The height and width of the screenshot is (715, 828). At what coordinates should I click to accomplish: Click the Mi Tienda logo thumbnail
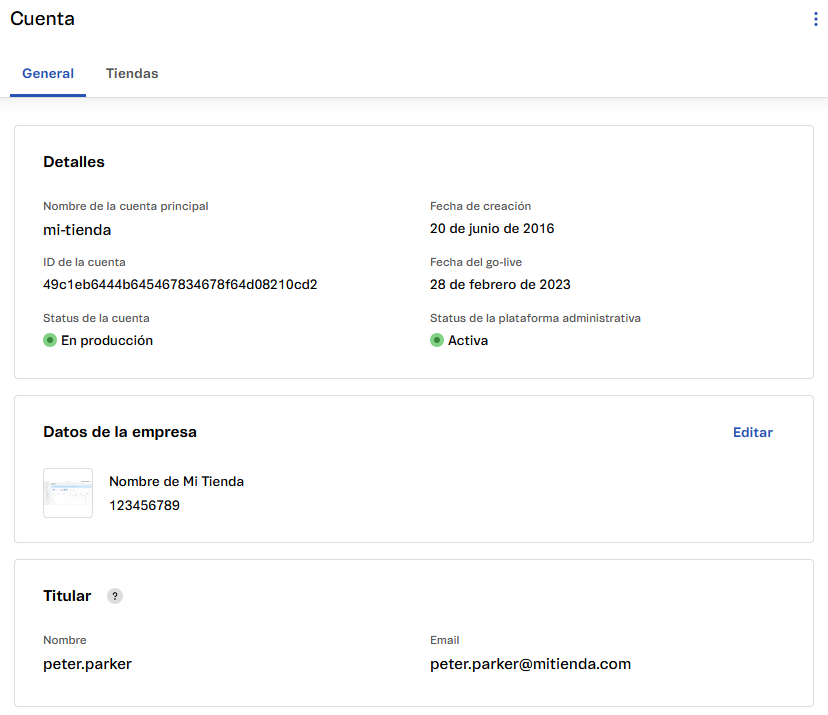[x=67, y=492]
